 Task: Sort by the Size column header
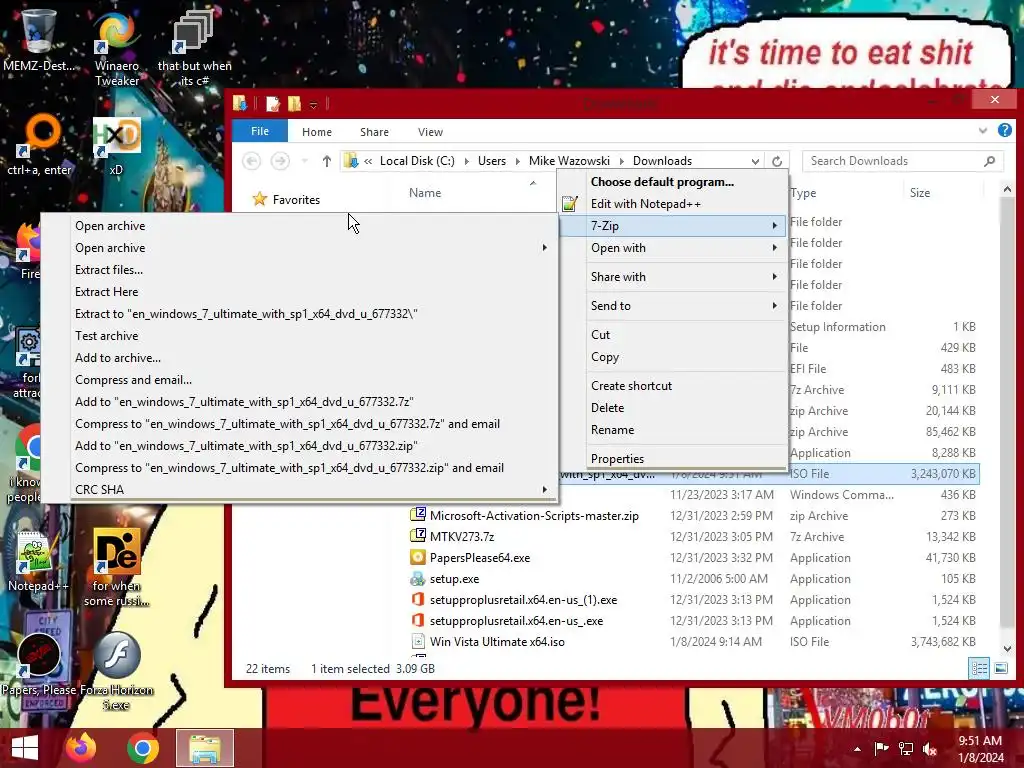[x=920, y=193]
